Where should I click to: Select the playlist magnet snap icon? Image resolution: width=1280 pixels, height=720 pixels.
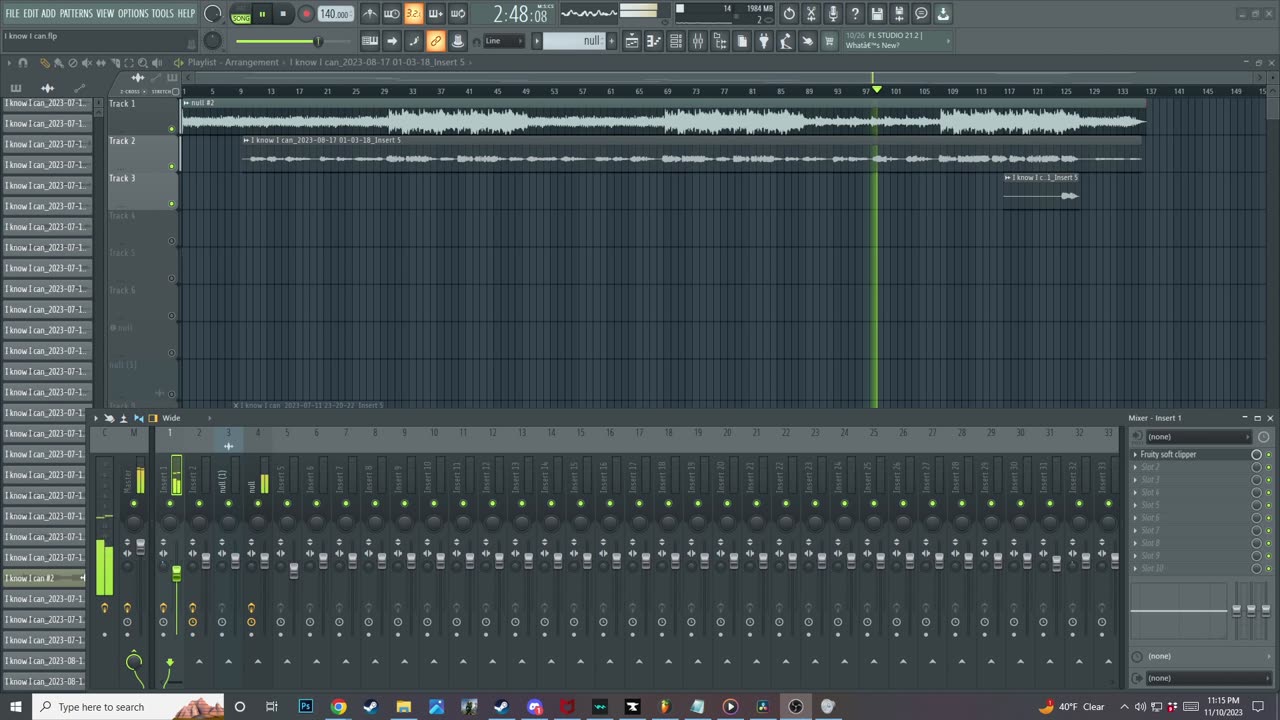point(23,63)
